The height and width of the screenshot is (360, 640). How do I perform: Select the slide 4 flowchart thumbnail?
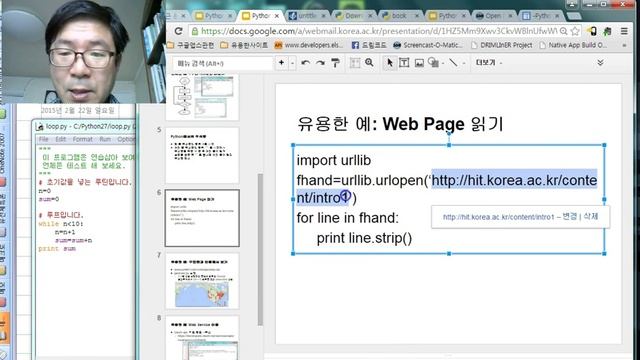(202, 97)
